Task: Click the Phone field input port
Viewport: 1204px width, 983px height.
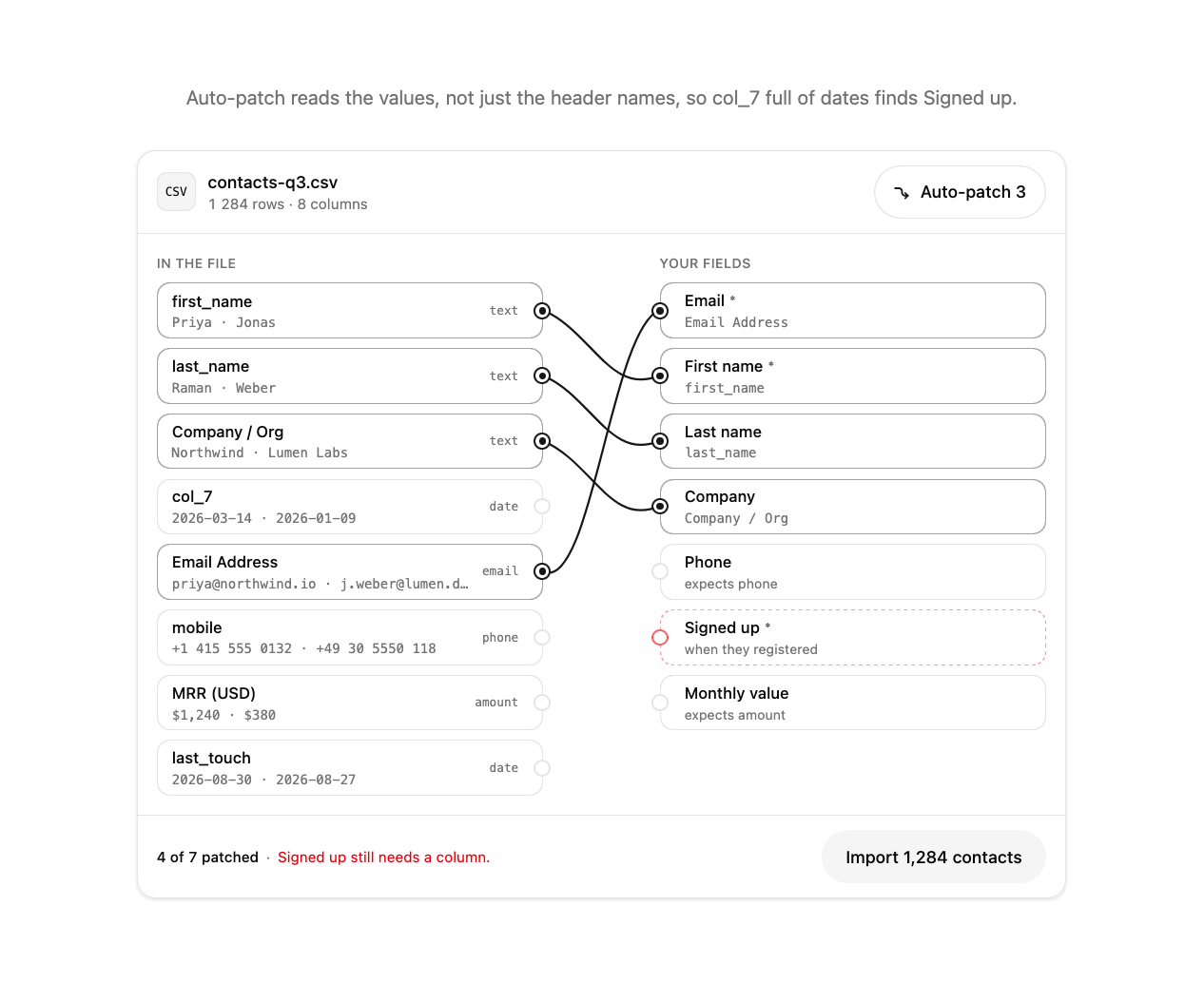Action: (x=660, y=571)
